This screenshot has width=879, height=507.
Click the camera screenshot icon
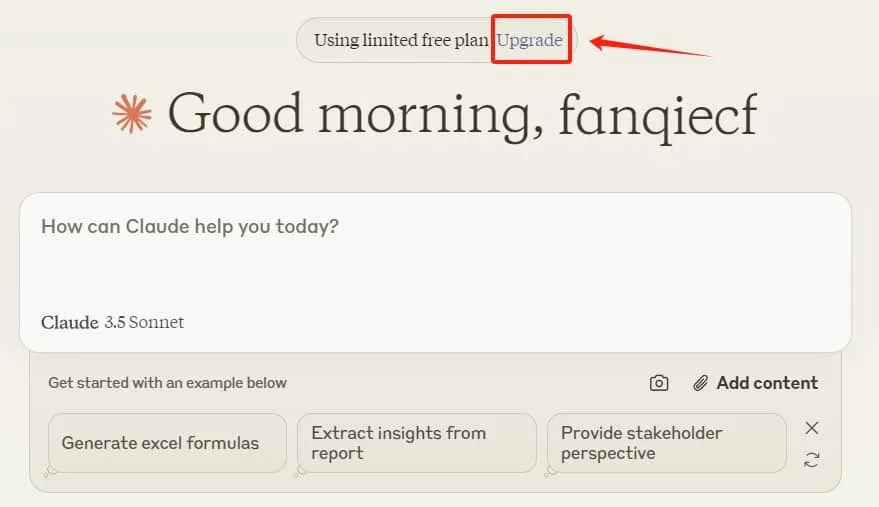659,383
